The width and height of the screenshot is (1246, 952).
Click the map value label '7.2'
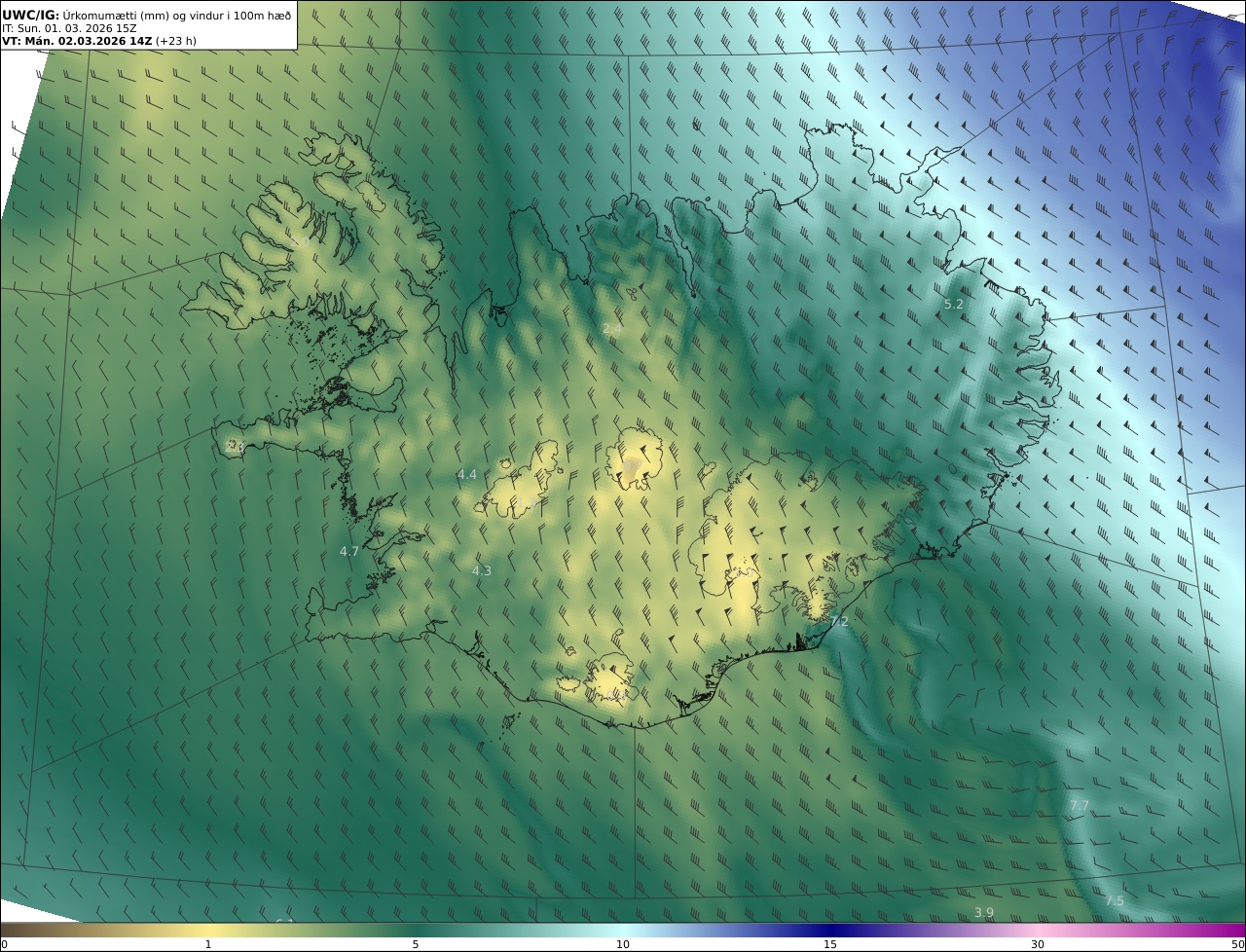tap(839, 622)
